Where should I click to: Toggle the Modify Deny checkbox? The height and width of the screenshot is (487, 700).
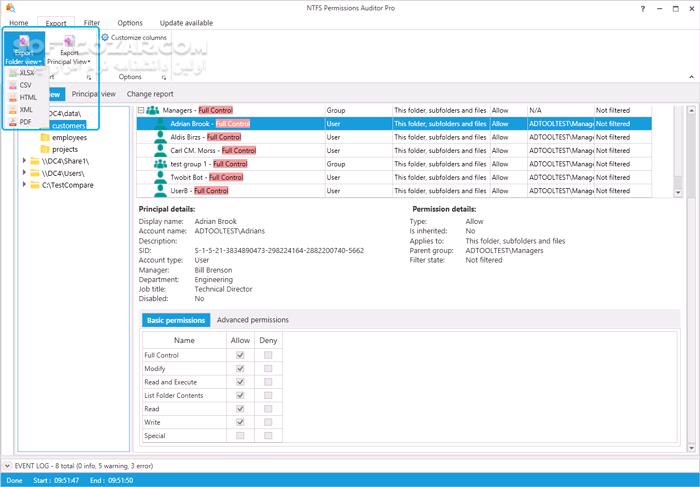[x=267, y=368]
